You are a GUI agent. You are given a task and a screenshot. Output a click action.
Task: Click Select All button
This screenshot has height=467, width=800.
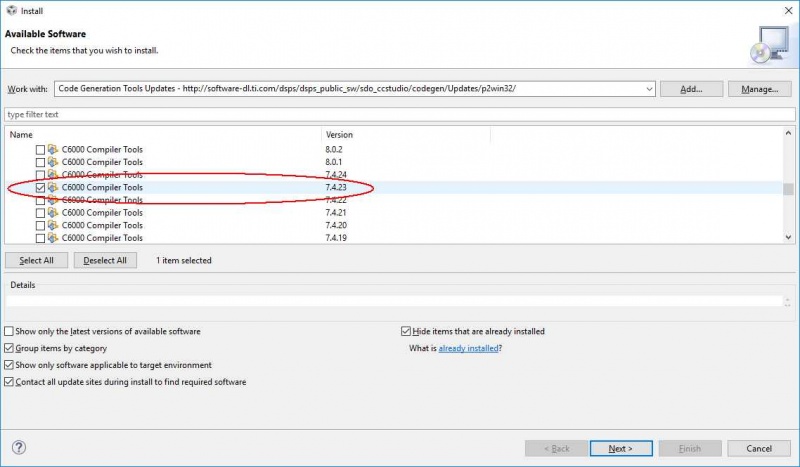pos(36,260)
